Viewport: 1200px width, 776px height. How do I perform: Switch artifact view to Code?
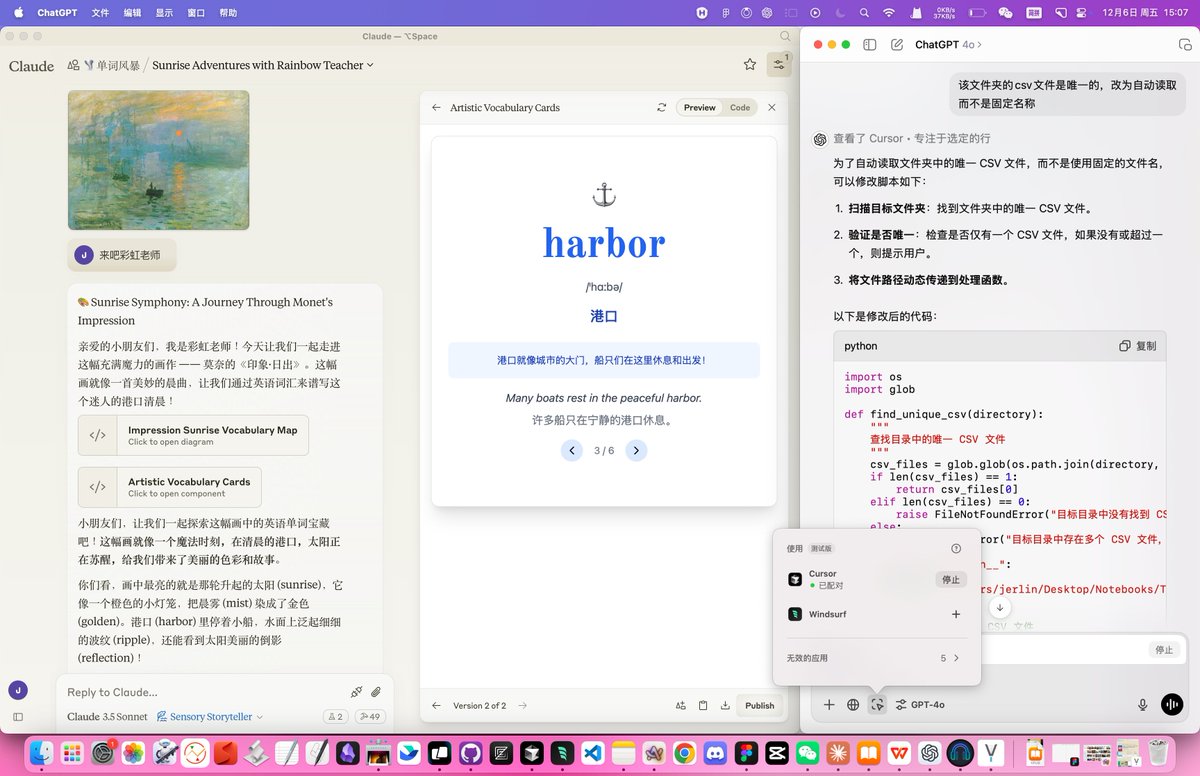click(x=740, y=107)
